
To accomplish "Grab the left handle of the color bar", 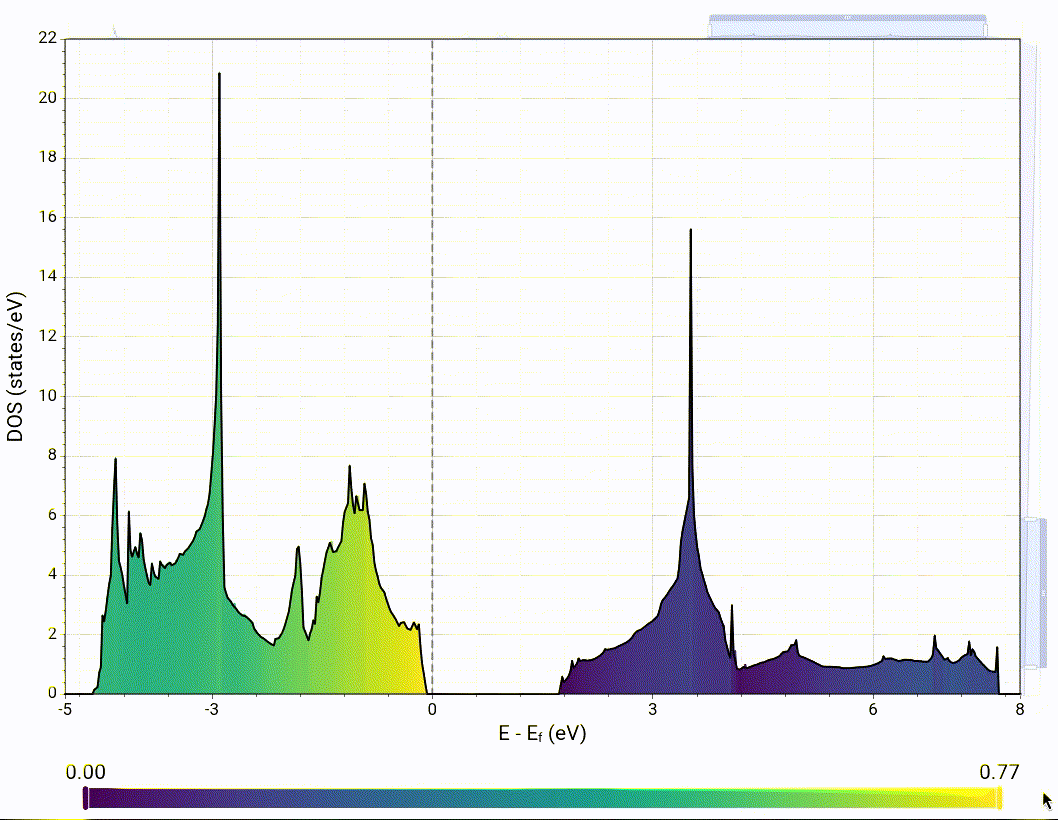I will (85, 797).
